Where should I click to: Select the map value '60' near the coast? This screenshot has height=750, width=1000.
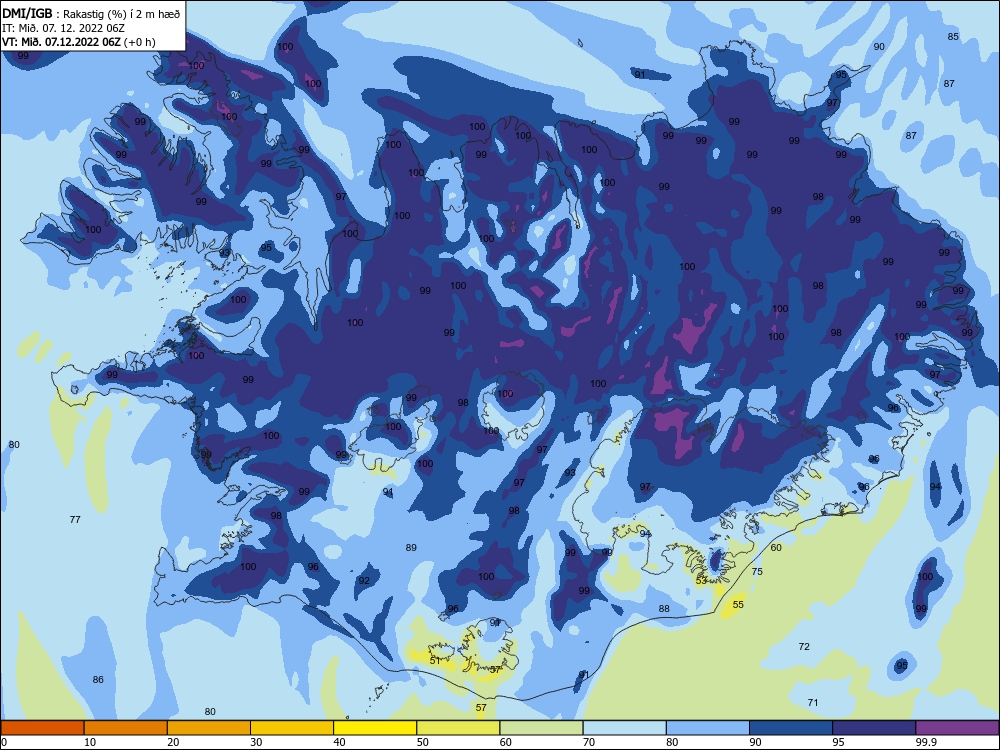[776, 548]
